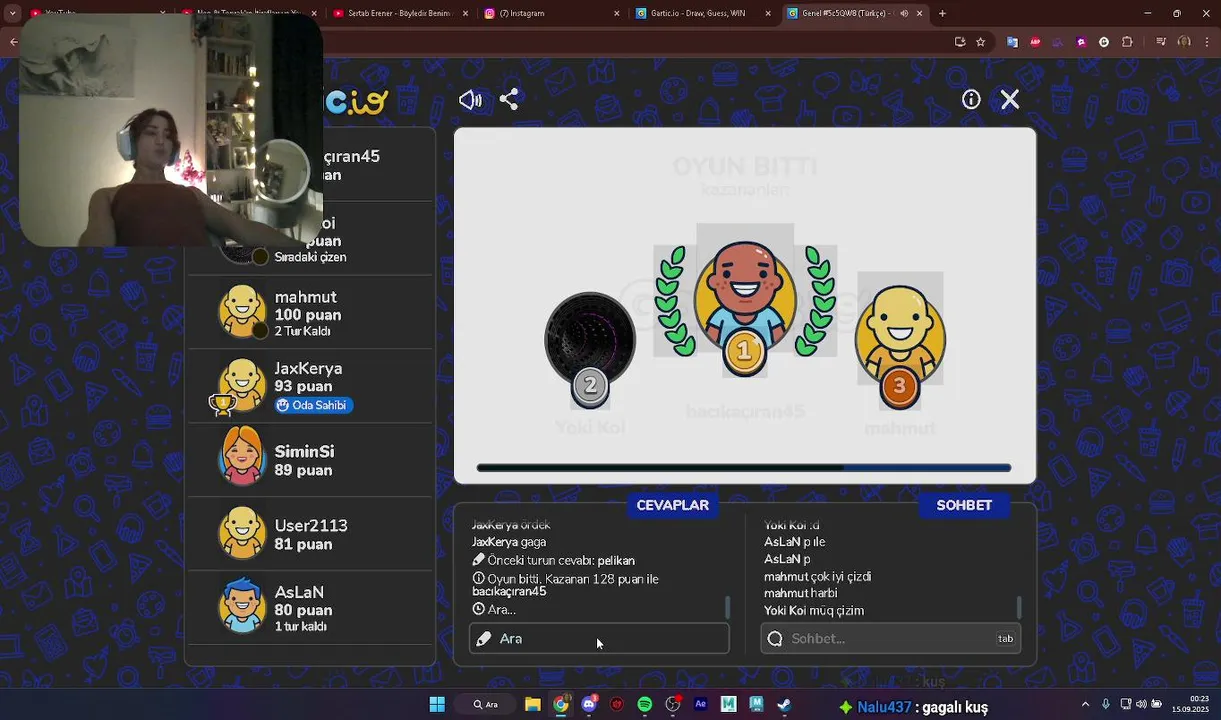This screenshot has width=1221, height=720.
Task: Bookmark this page with star icon
Action: [x=981, y=42]
